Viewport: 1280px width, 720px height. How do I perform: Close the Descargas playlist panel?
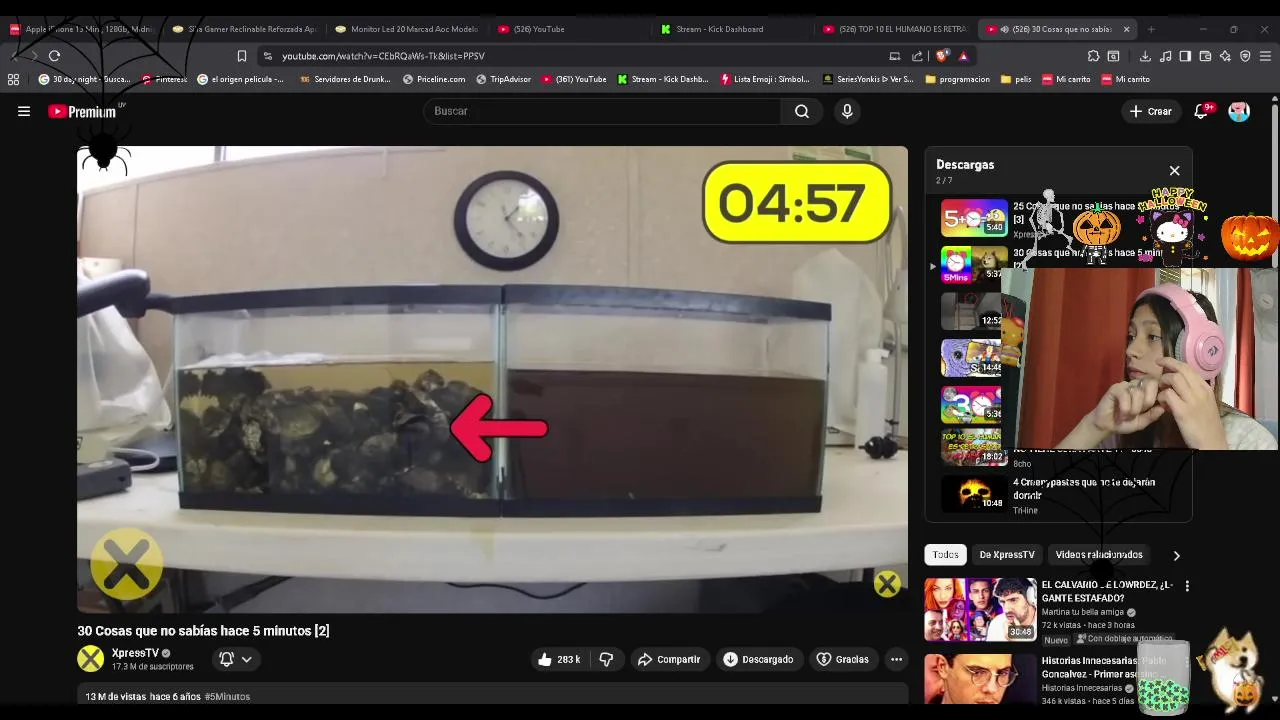(1175, 171)
